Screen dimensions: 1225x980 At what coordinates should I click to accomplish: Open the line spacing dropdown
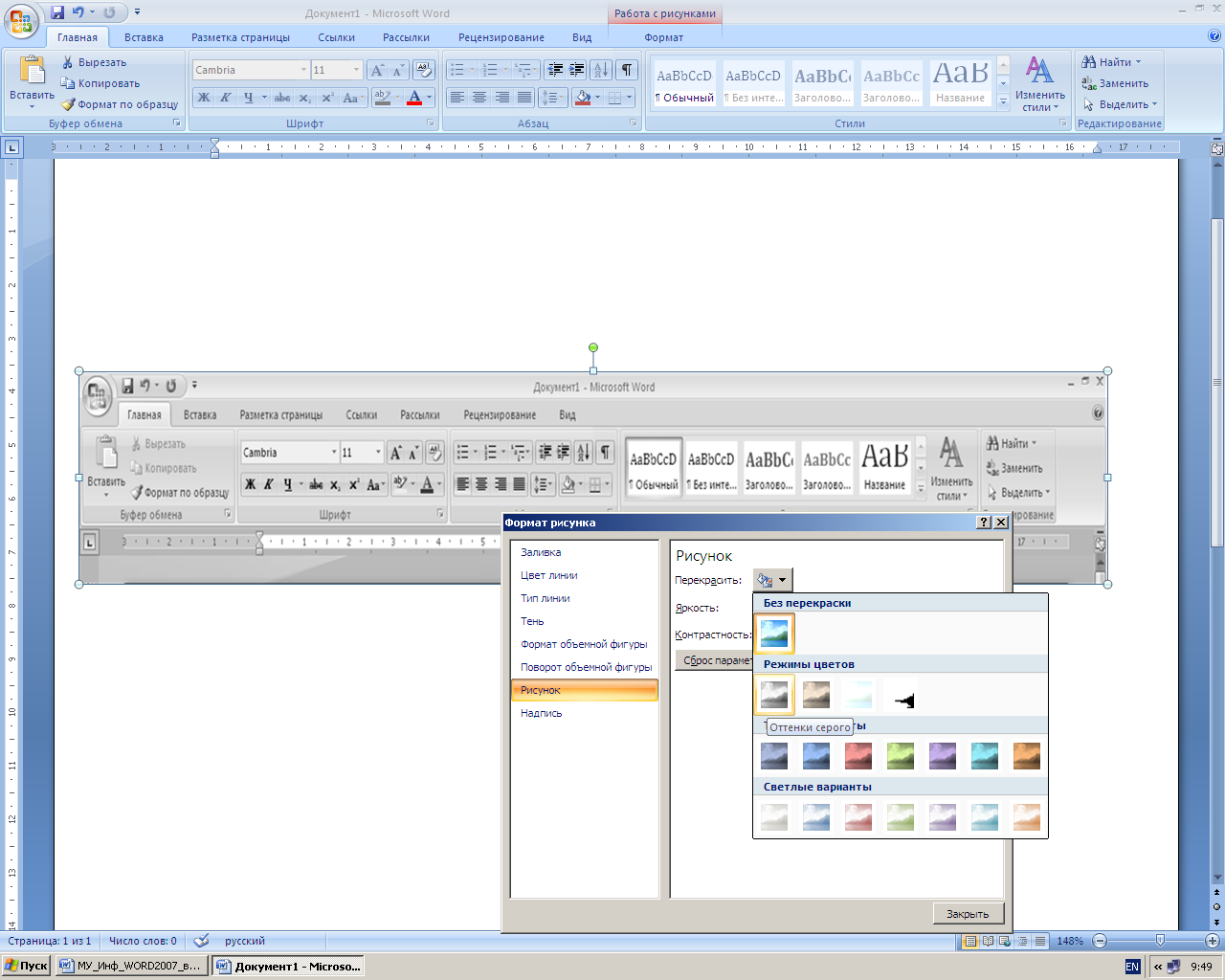(x=553, y=98)
